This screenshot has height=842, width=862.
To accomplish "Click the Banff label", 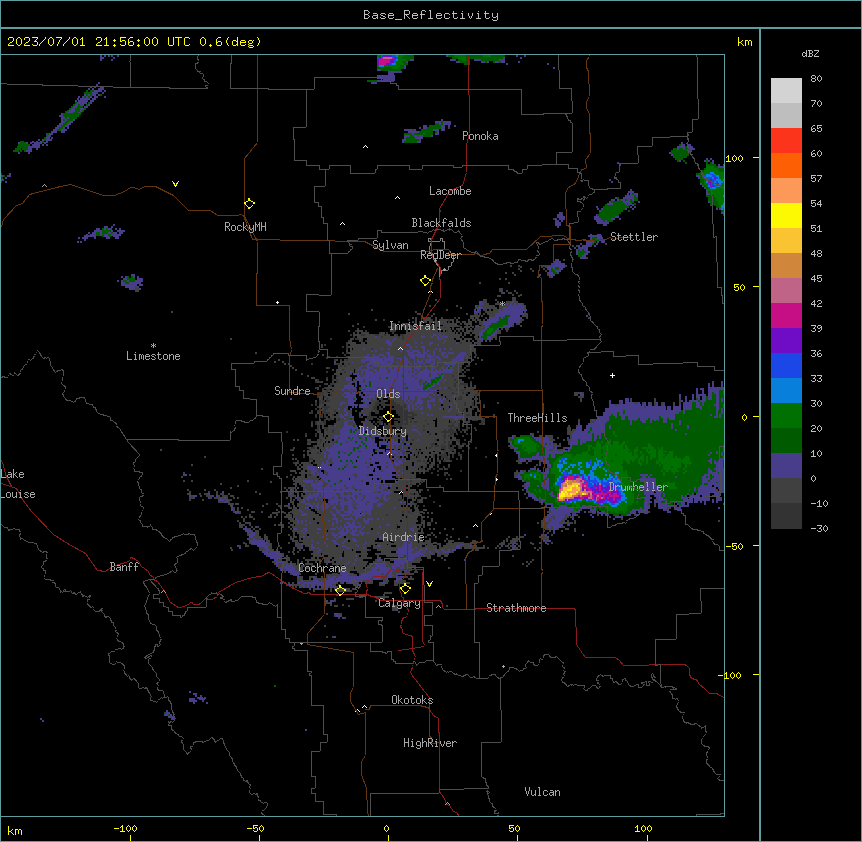I will pos(124,567).
